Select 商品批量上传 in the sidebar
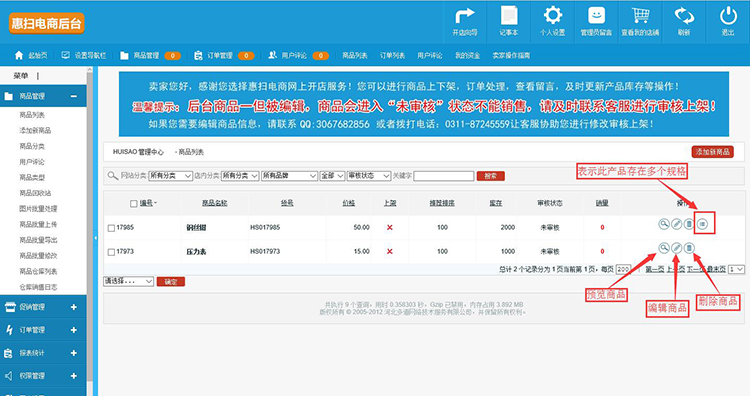The image size is (750, 396). pyautogui.click(x=38, y=224)
